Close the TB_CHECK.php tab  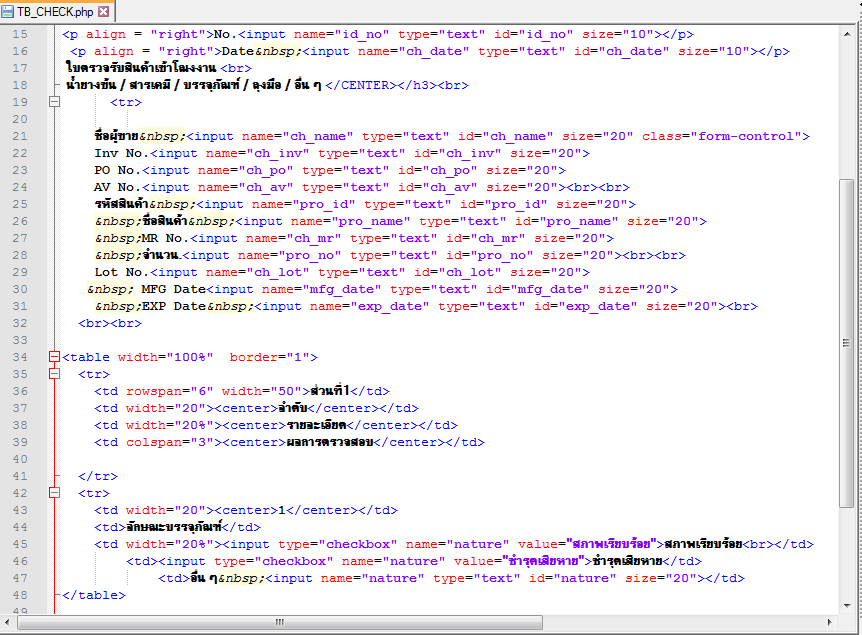103,12
